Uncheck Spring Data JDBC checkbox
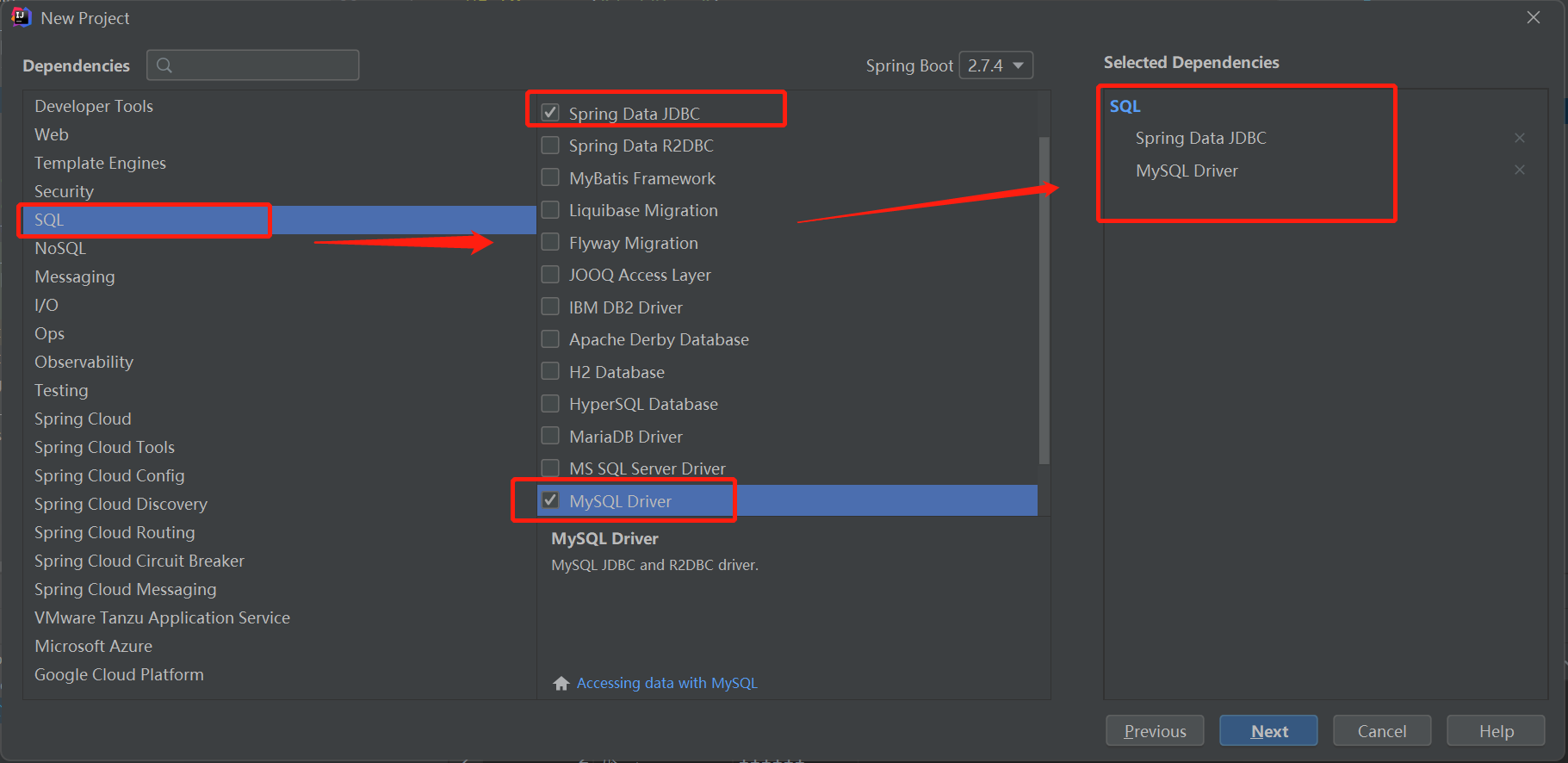Viewport: 1568px width, 763px height. pyautogui.click(x=550, y=113)
